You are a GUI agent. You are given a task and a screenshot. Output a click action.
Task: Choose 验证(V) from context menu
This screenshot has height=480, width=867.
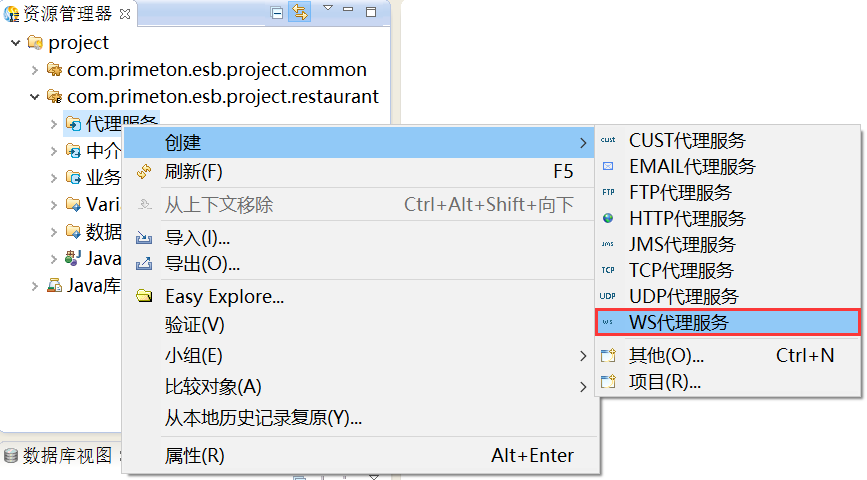(x=359, y=325)
